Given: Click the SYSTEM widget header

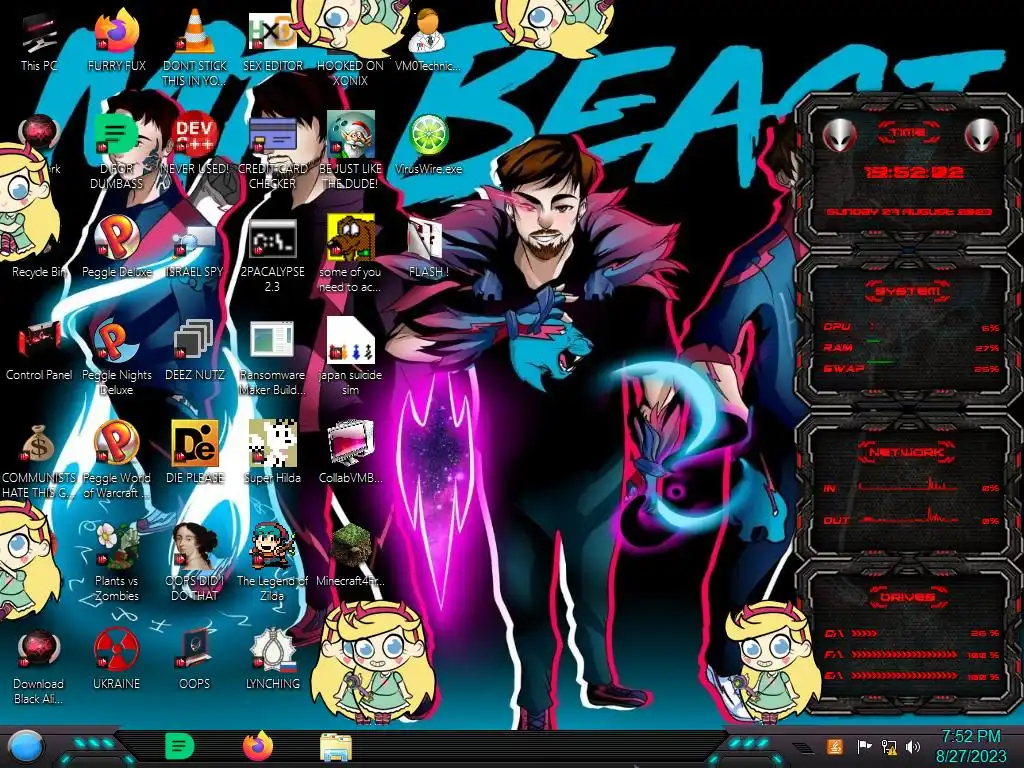Looking at the screenshot, I should tap(908, 291).
